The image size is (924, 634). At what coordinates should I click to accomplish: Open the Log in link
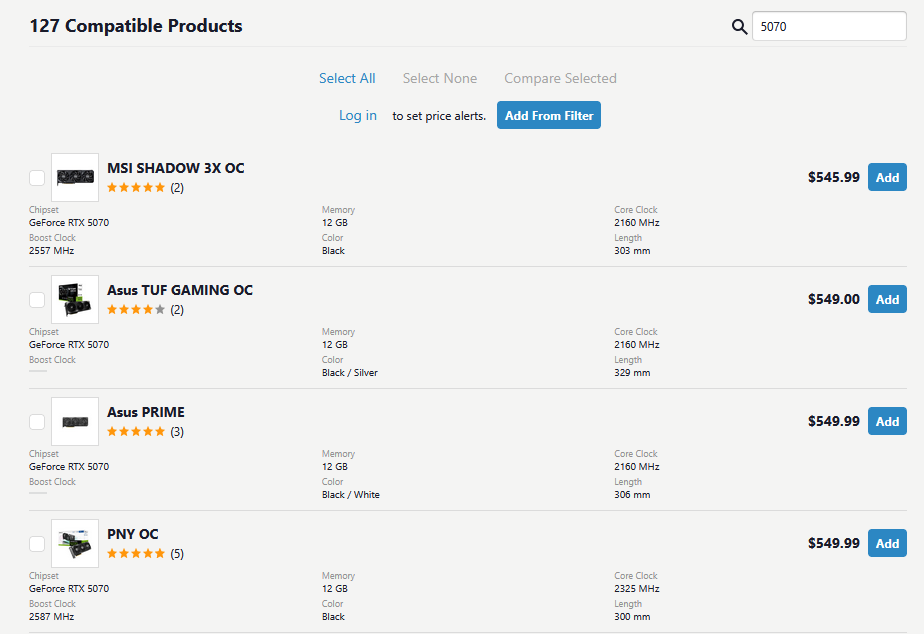(x=358, y=115)
